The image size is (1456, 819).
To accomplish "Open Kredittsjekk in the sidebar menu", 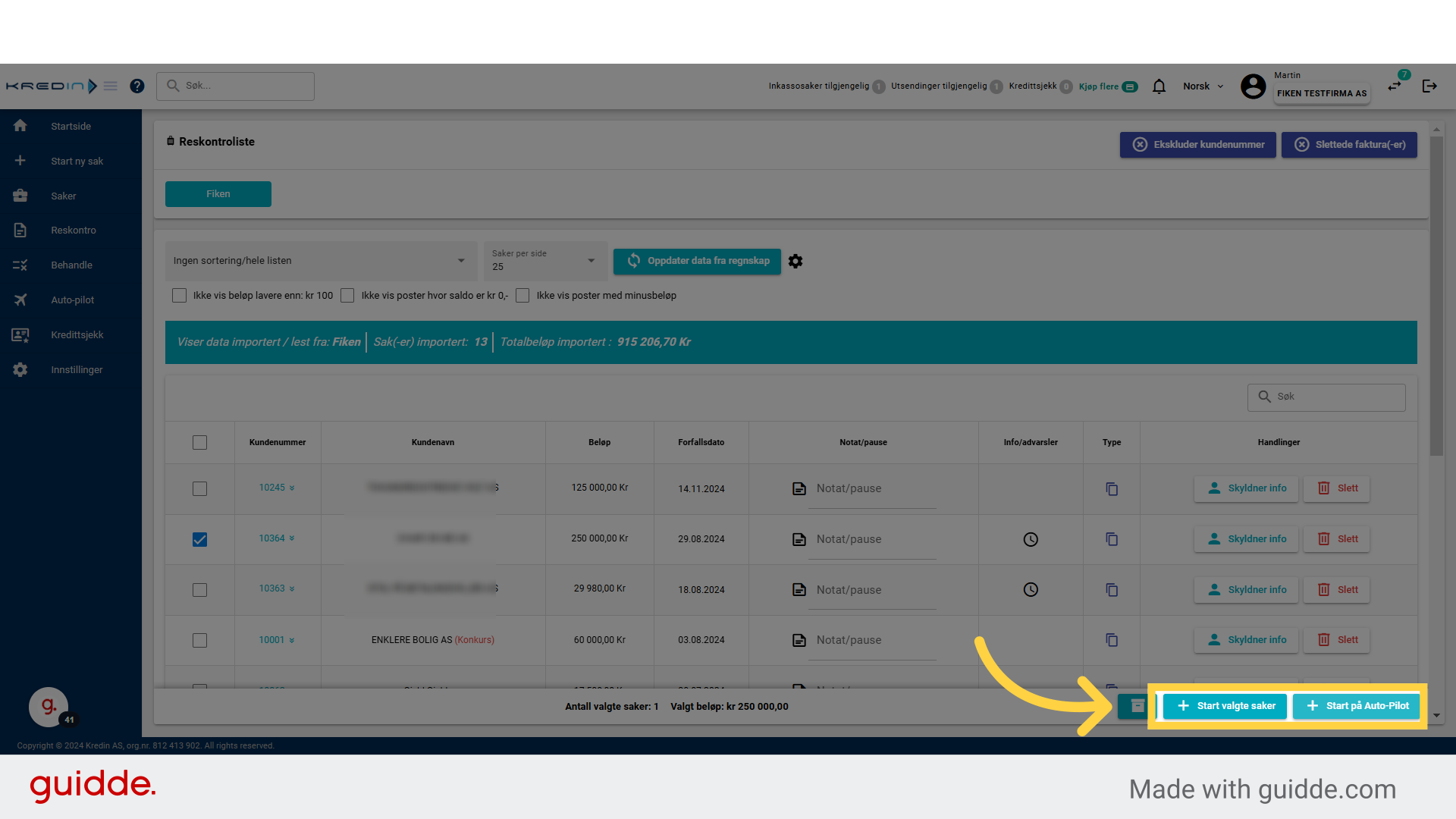I will pyautogui.click(x=77, y=335).
